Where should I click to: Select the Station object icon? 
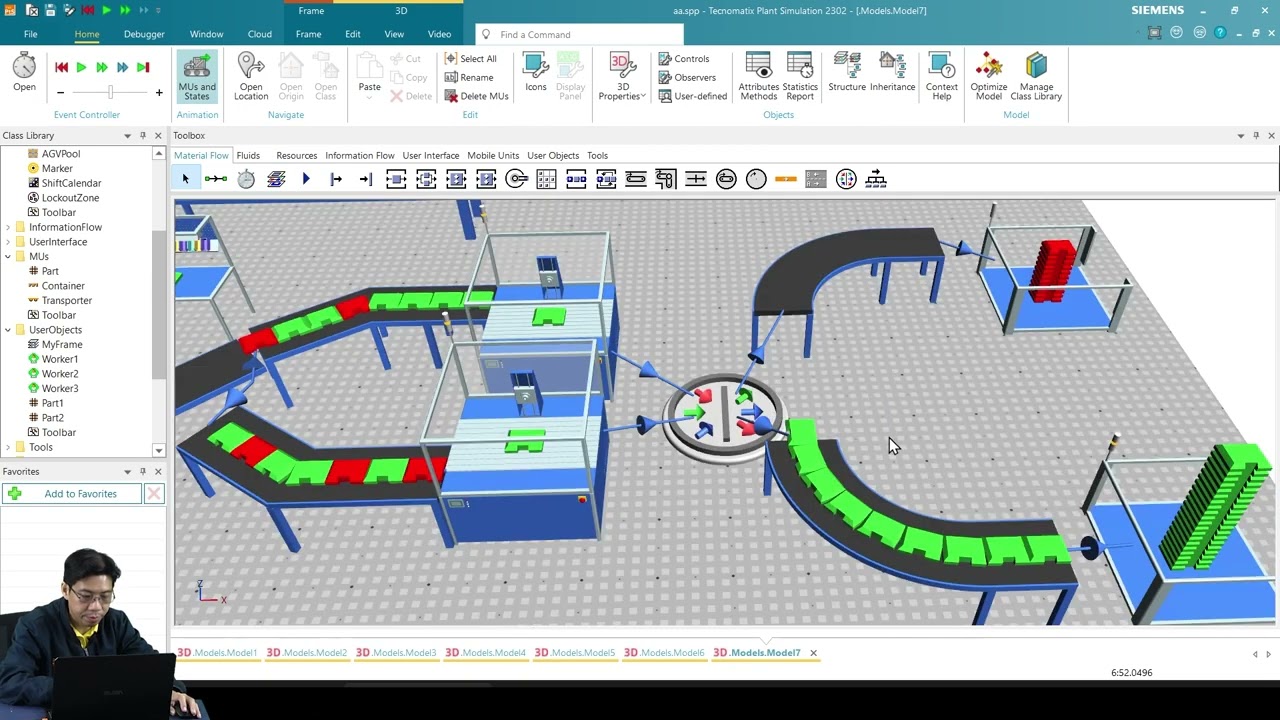pos(396,179)
